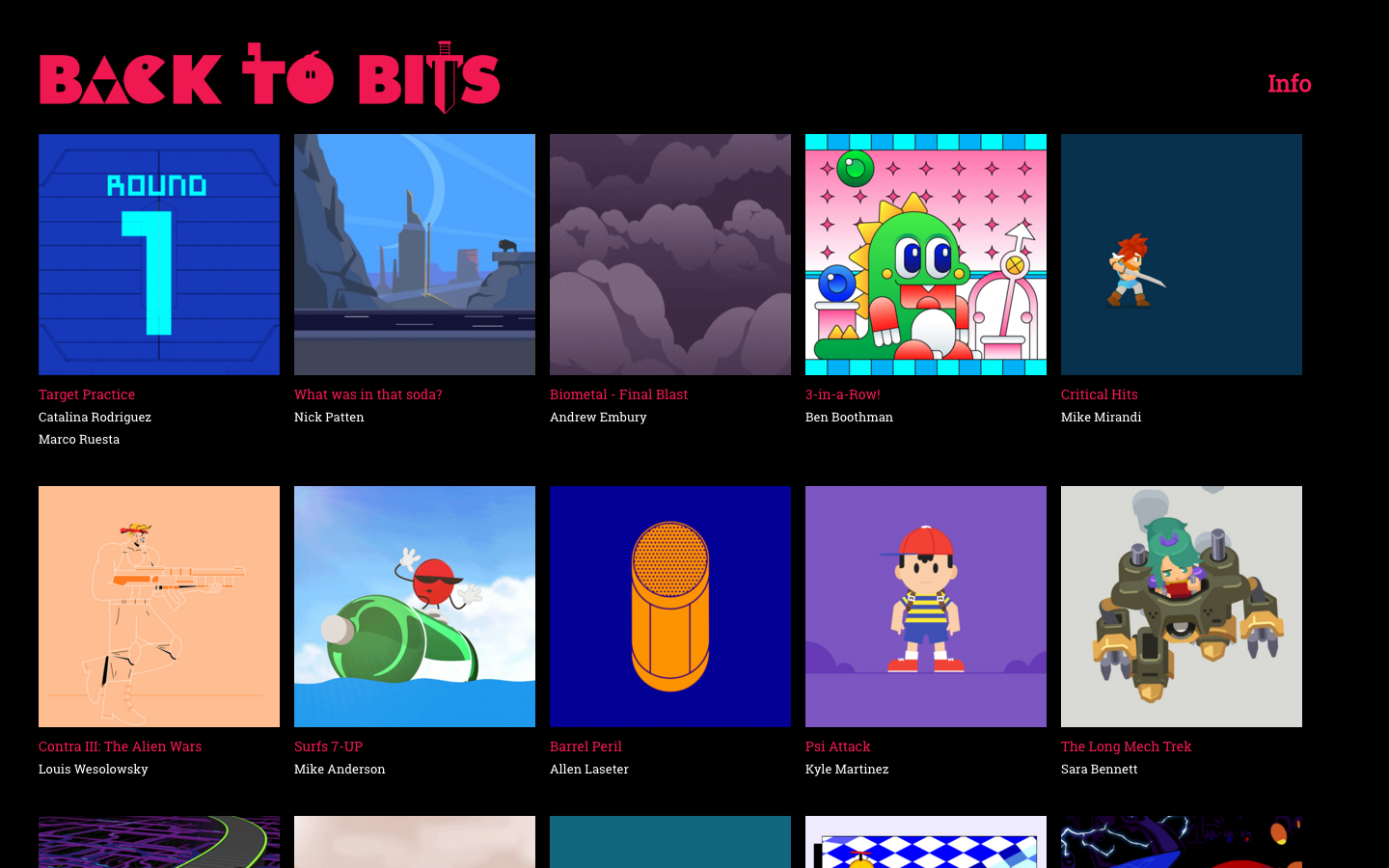Open the Contra III soldier thumbnail
The width and height of the screenshot is (1389, 868).
pos(159,607)
